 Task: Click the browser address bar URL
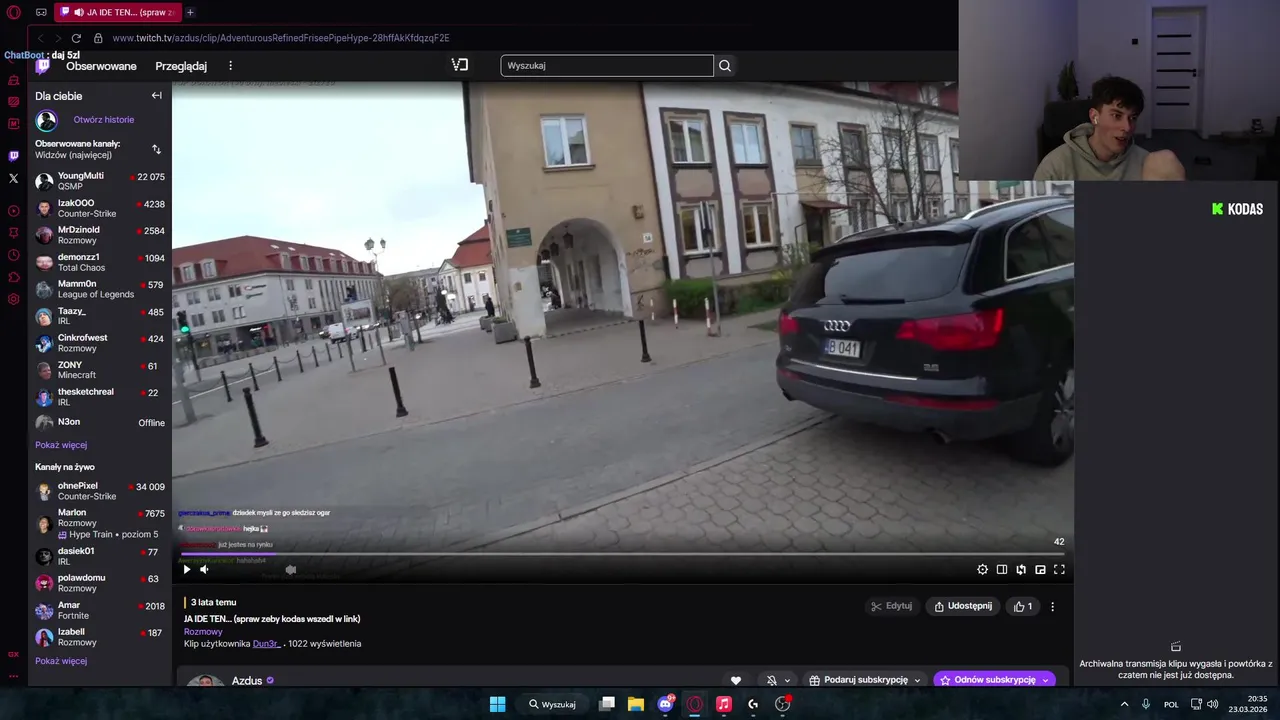pos(281,38)
